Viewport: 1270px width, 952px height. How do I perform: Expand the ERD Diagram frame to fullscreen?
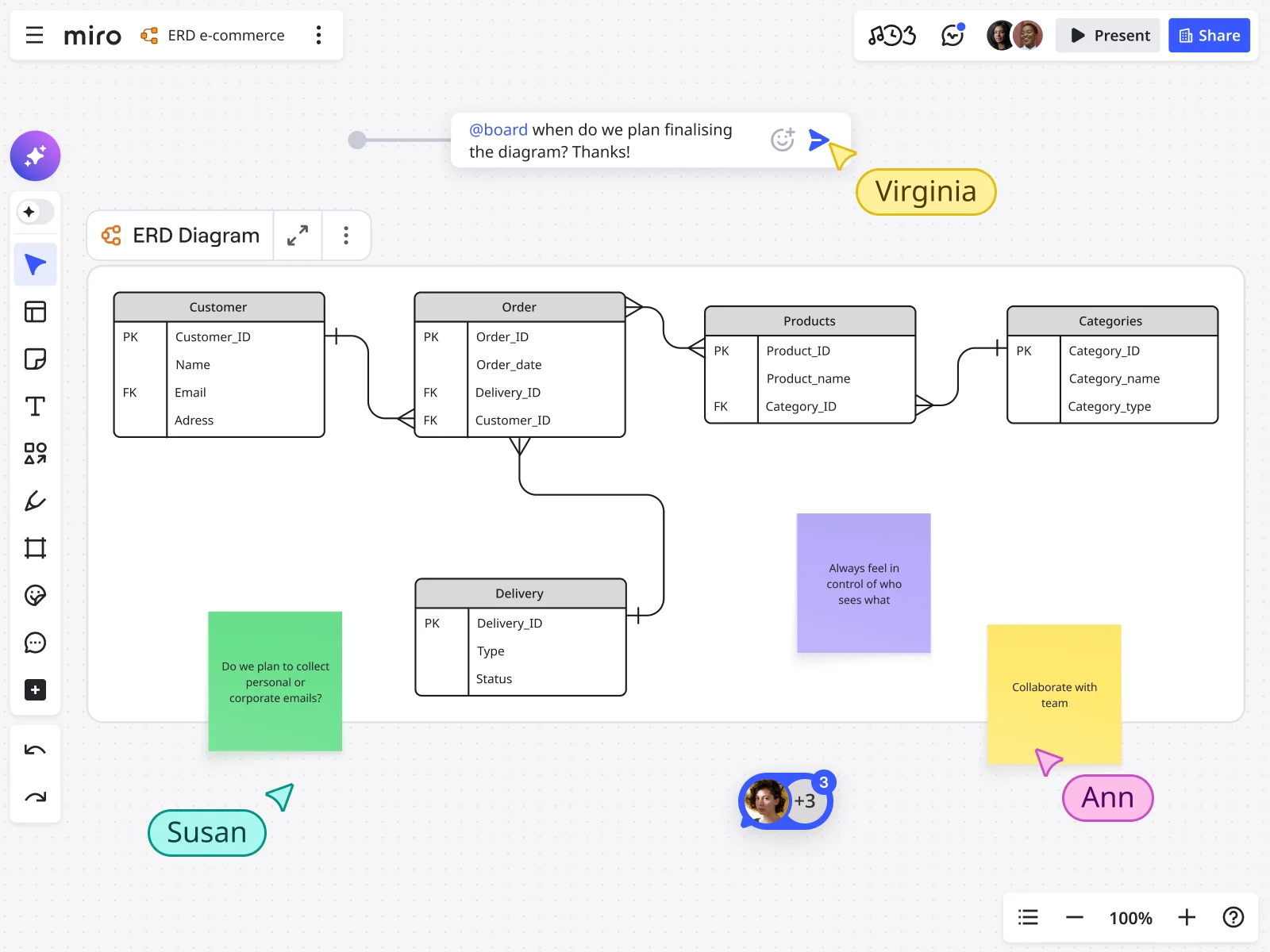[x=298, y=235]
